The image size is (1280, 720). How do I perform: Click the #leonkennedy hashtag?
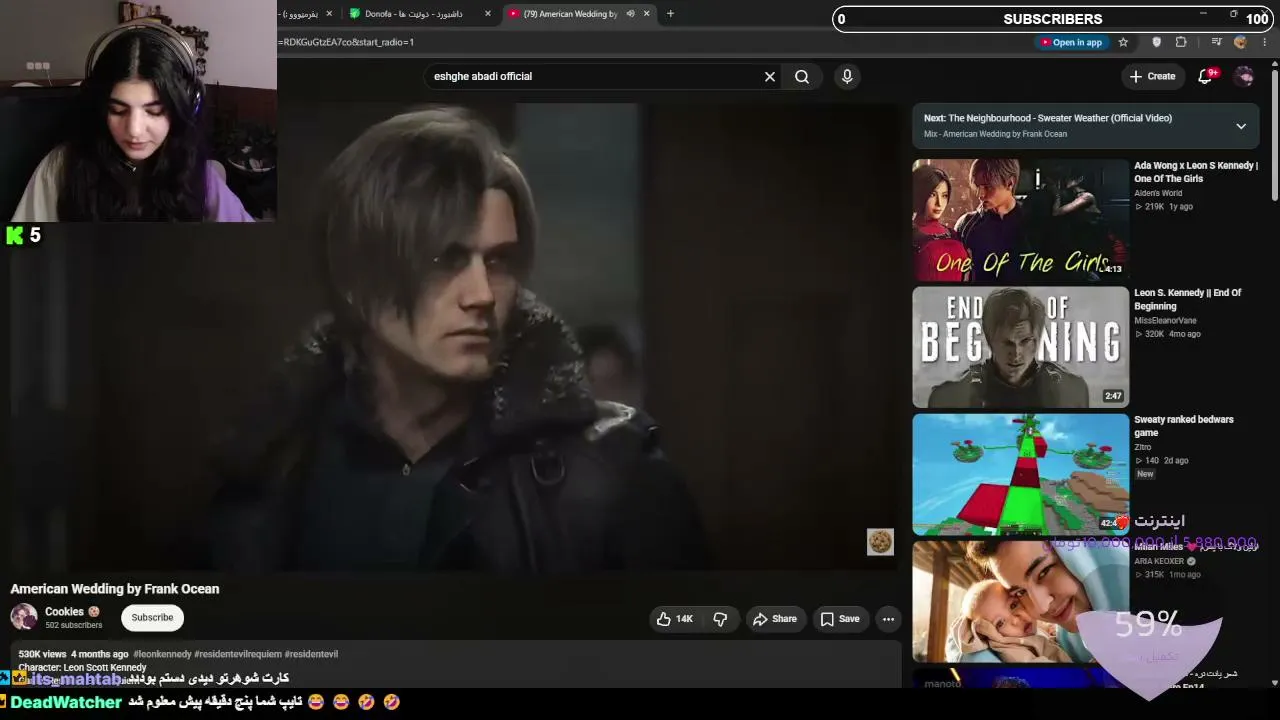tap(162, 654)
